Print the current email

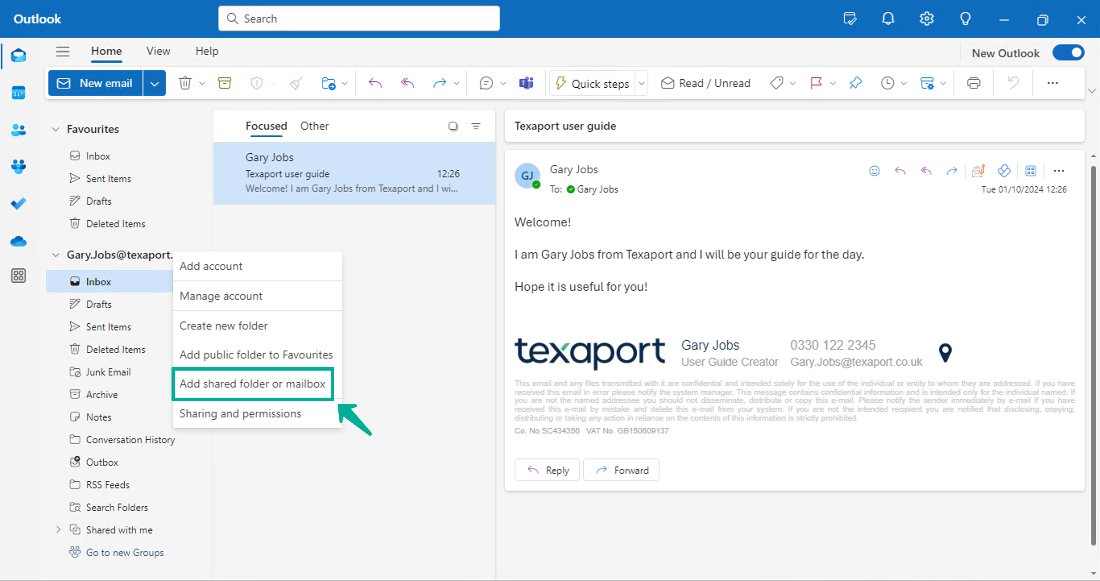973,83
